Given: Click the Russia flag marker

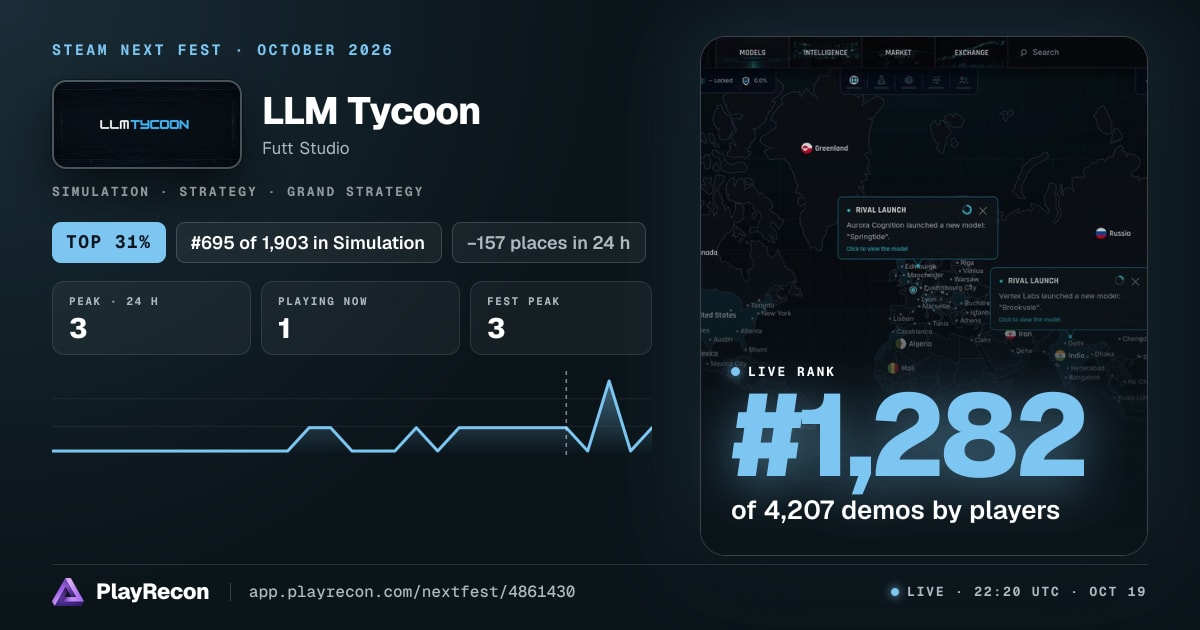Looking at the screenshot, I should 1101,233.
